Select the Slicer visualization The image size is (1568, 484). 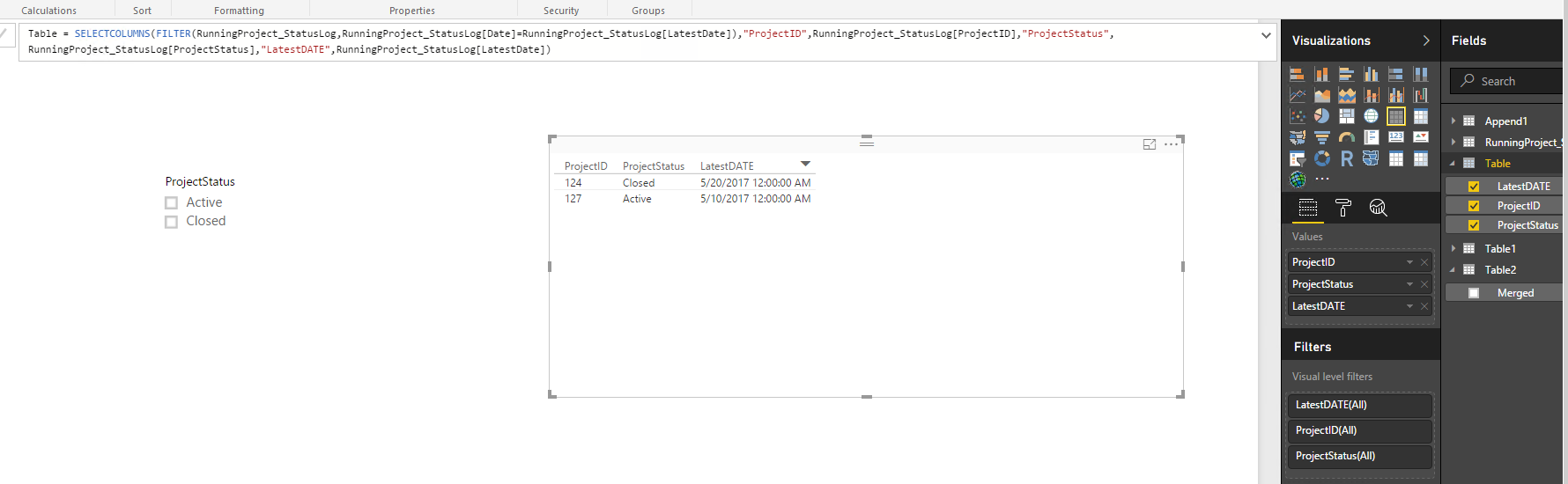click(x=1298, y=158)
